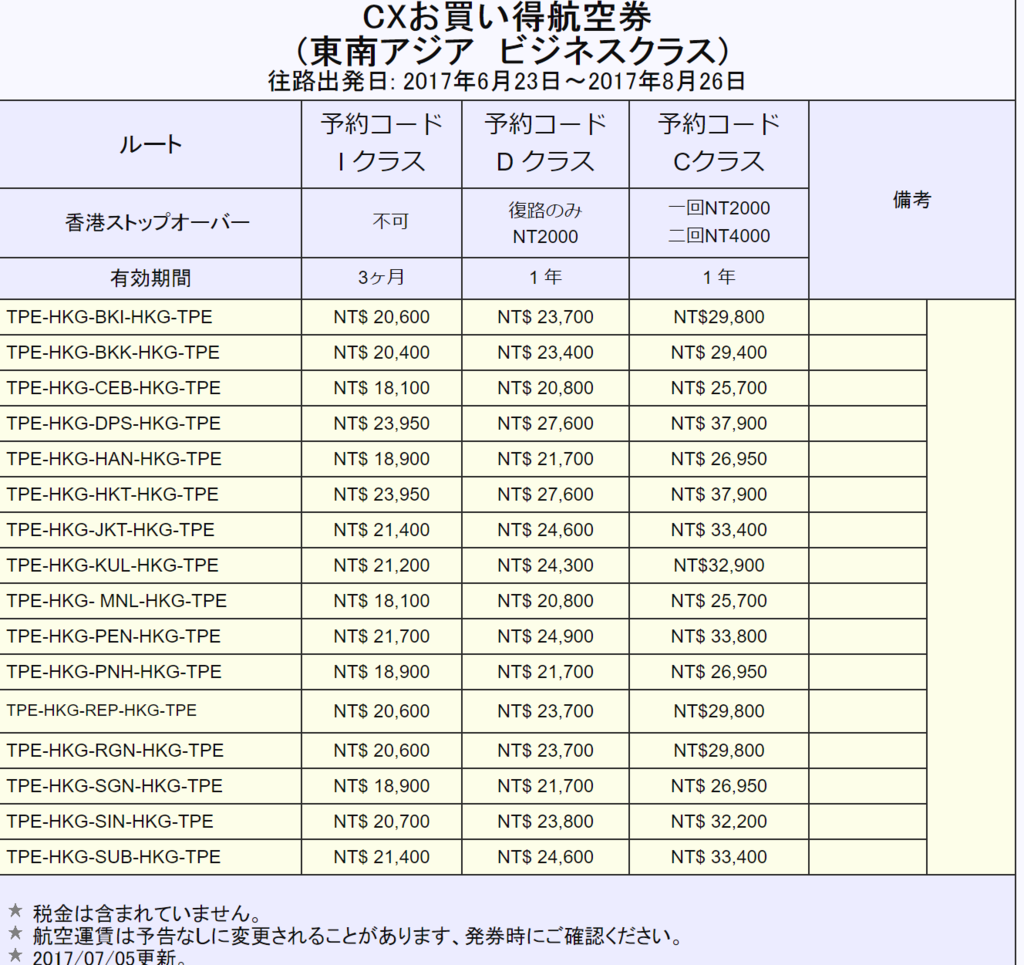Image resolution: width=1024 pixels, height=965 pixels.
Task: Click the title 'CXお買い得航空券'
Action: pos(507,17)
